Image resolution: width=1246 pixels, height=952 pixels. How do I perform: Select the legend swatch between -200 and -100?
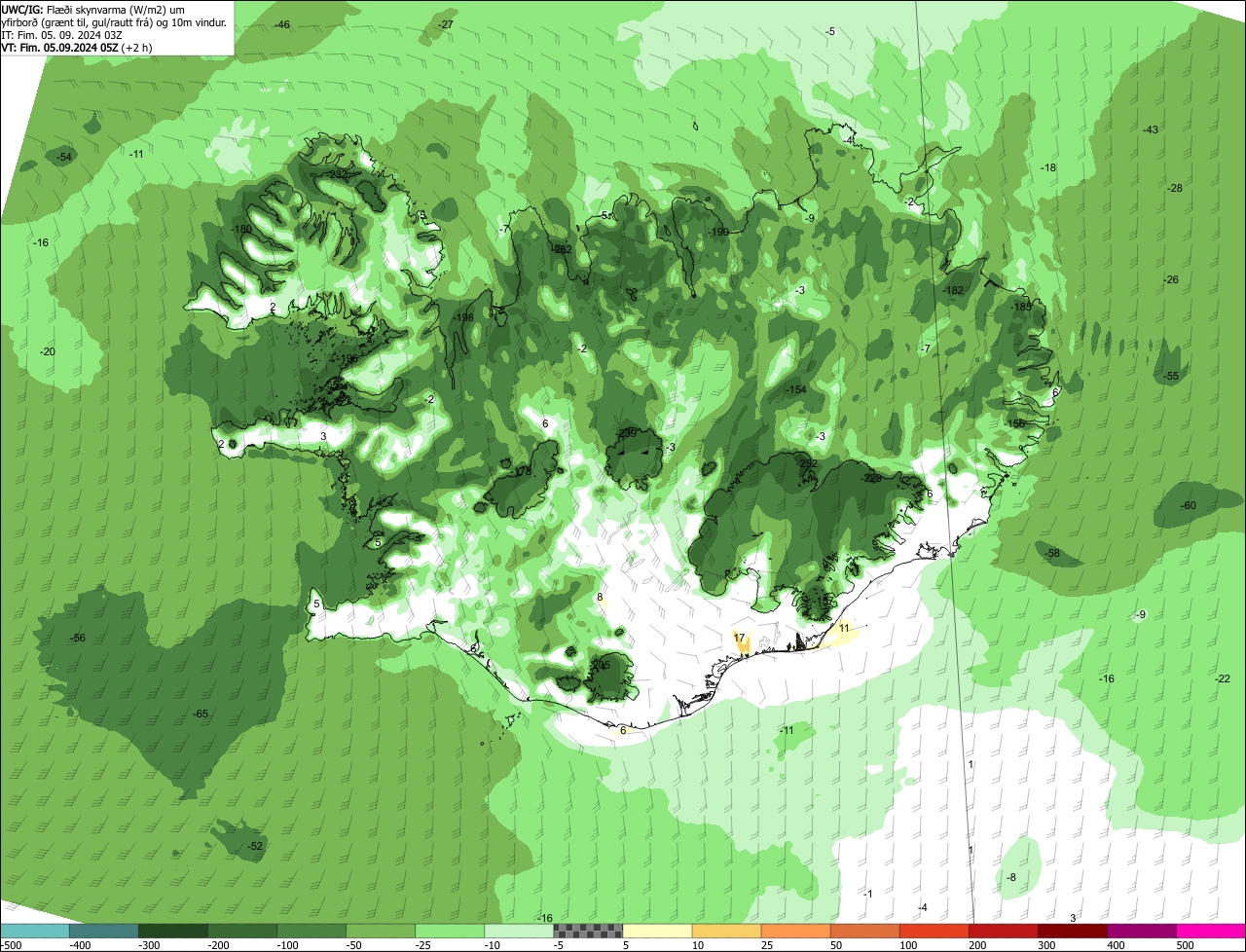tap(242, 931)
